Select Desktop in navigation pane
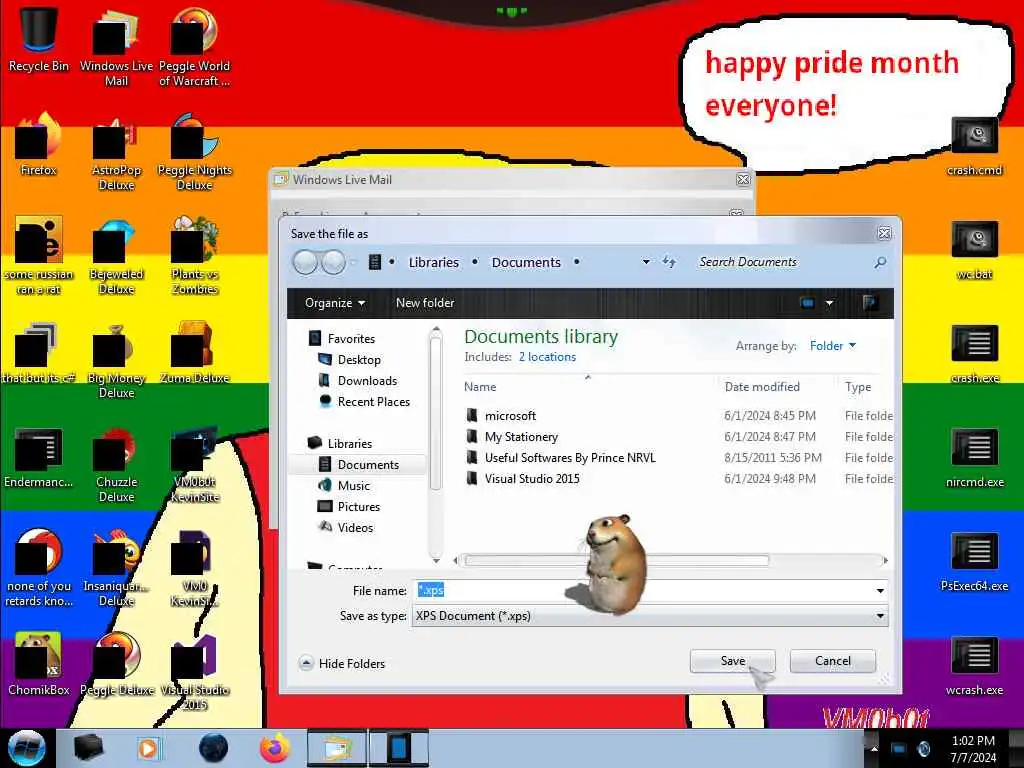The image size is (1024, 768). coord(349,360)
